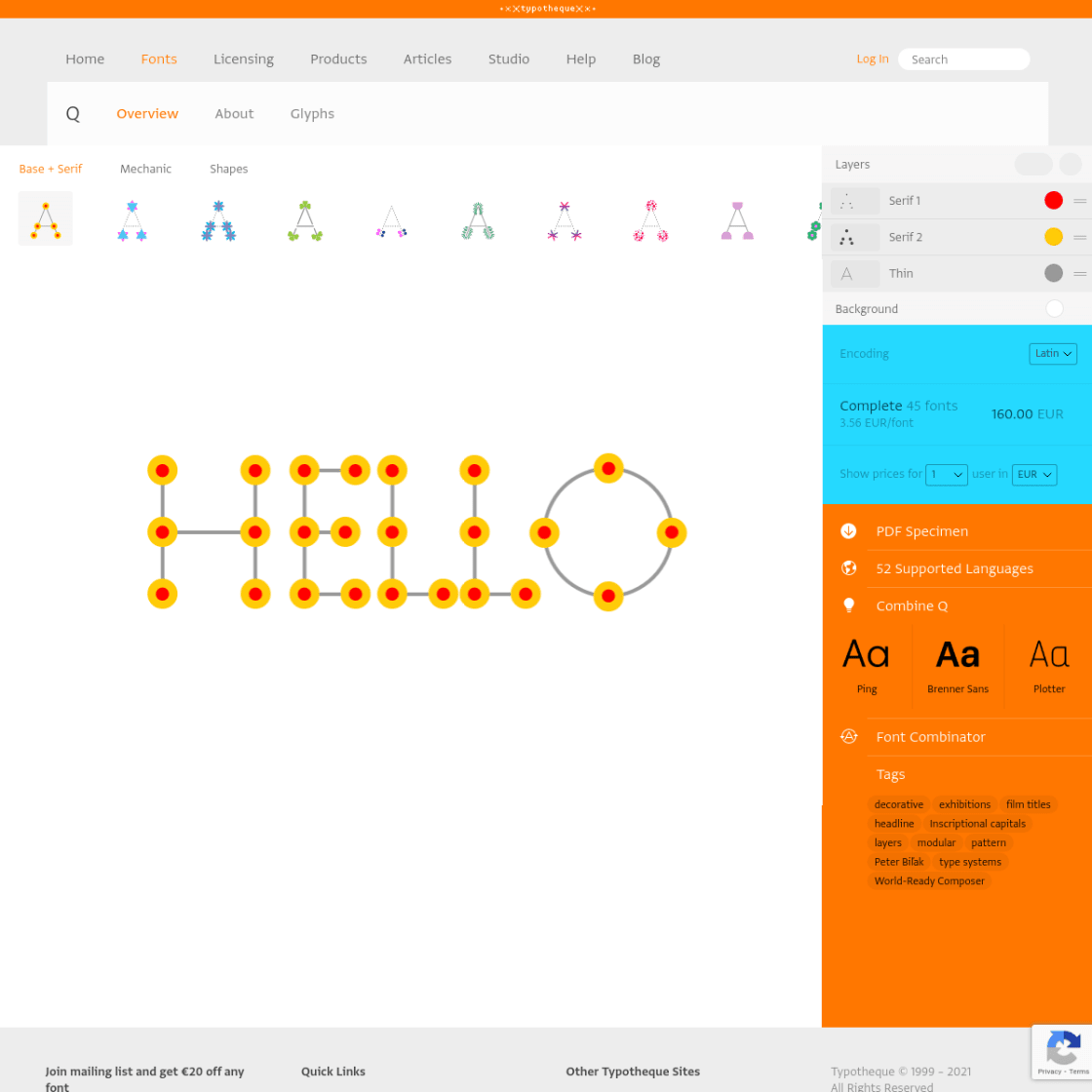Click the Serif 1 layer preview icon
Screen dimensions: 1092x1092
[x=855, y=201]
